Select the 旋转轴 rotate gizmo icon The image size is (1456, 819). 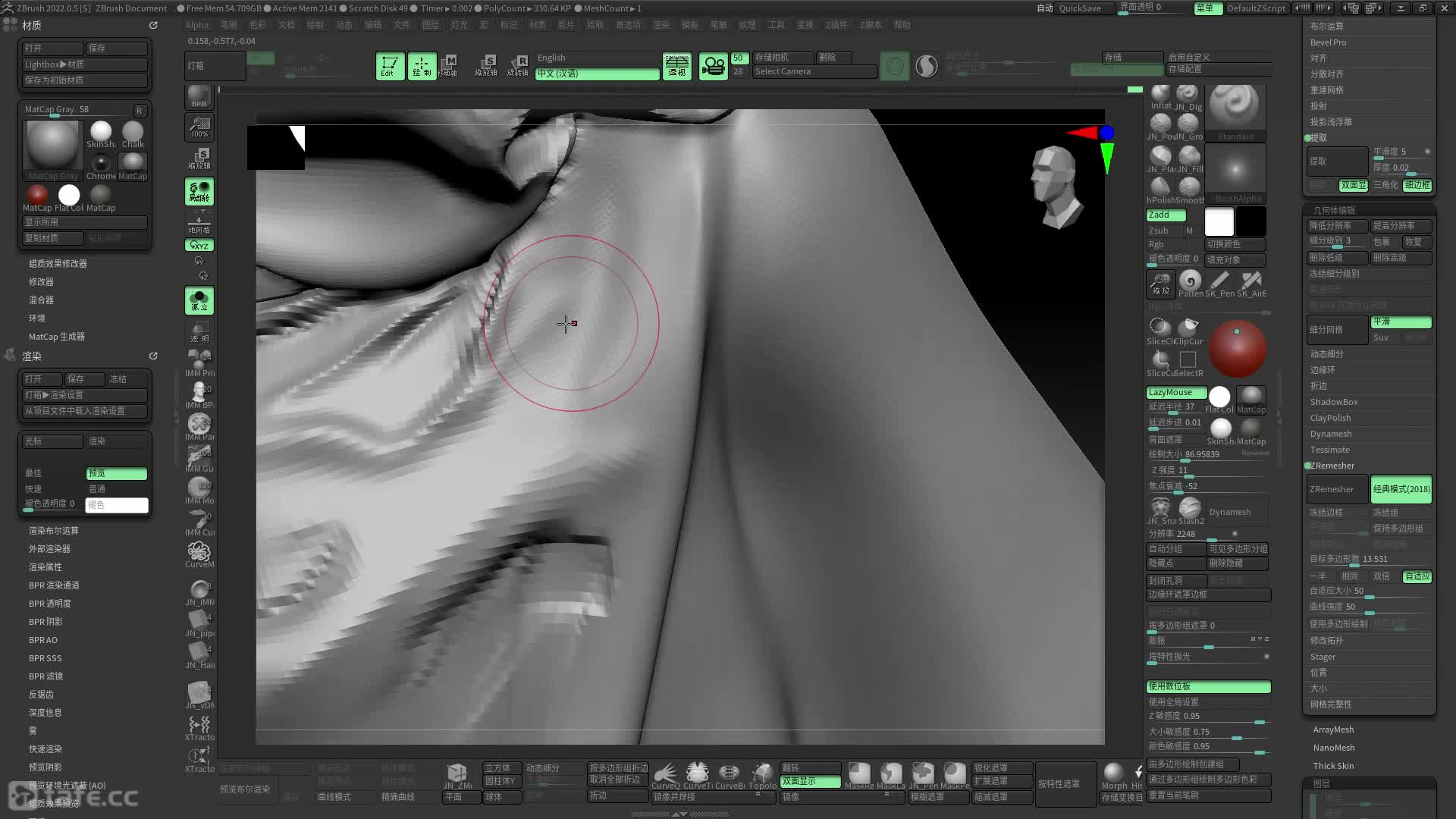[518, 66]
